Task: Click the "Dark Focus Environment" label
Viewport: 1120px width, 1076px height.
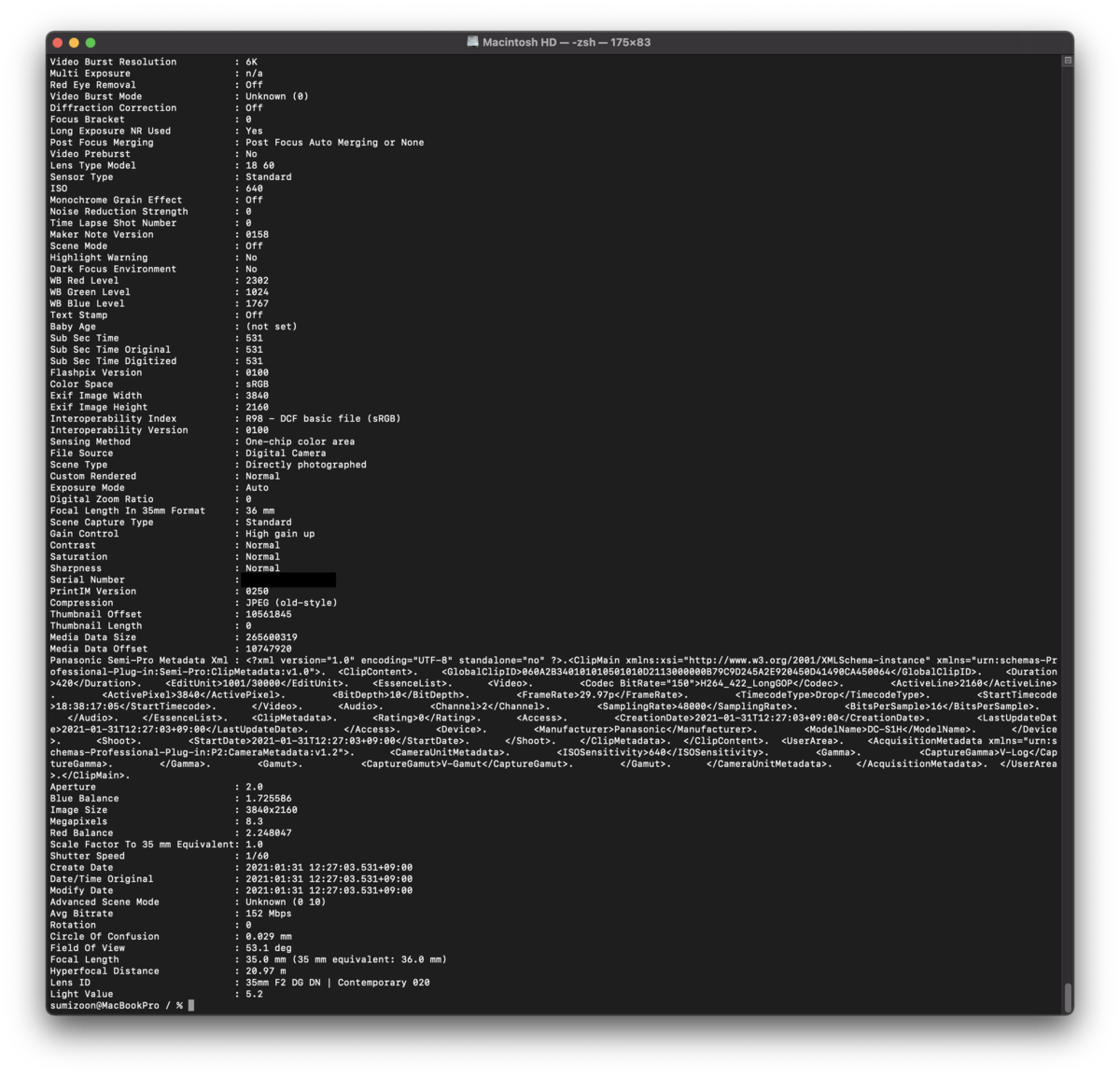Action: pyautogui.click(x=113, y=270)
